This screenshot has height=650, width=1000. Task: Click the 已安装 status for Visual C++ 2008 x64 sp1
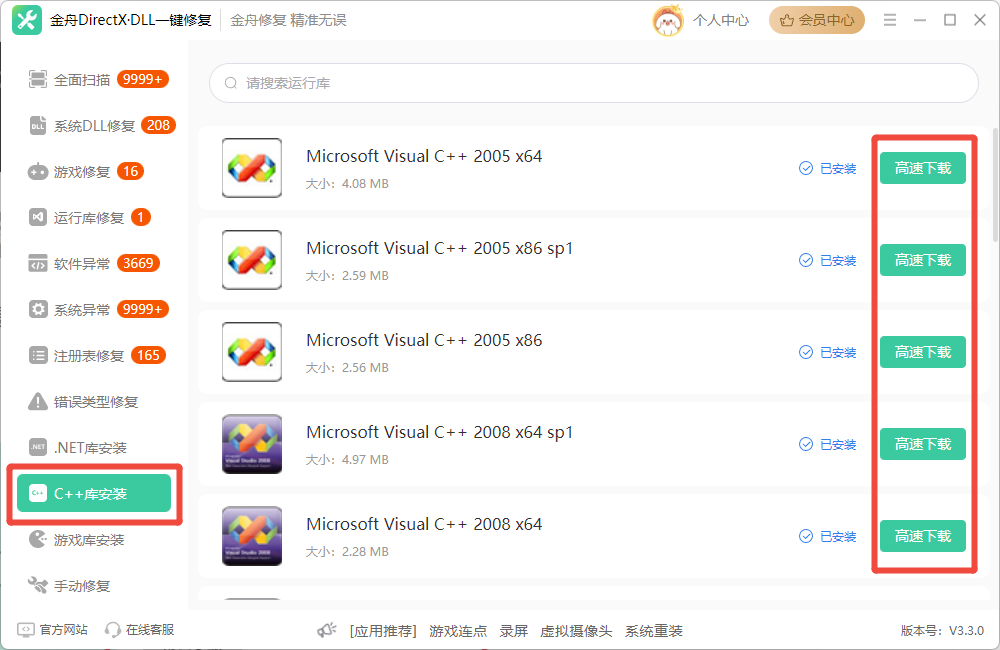tap(828, 445)
